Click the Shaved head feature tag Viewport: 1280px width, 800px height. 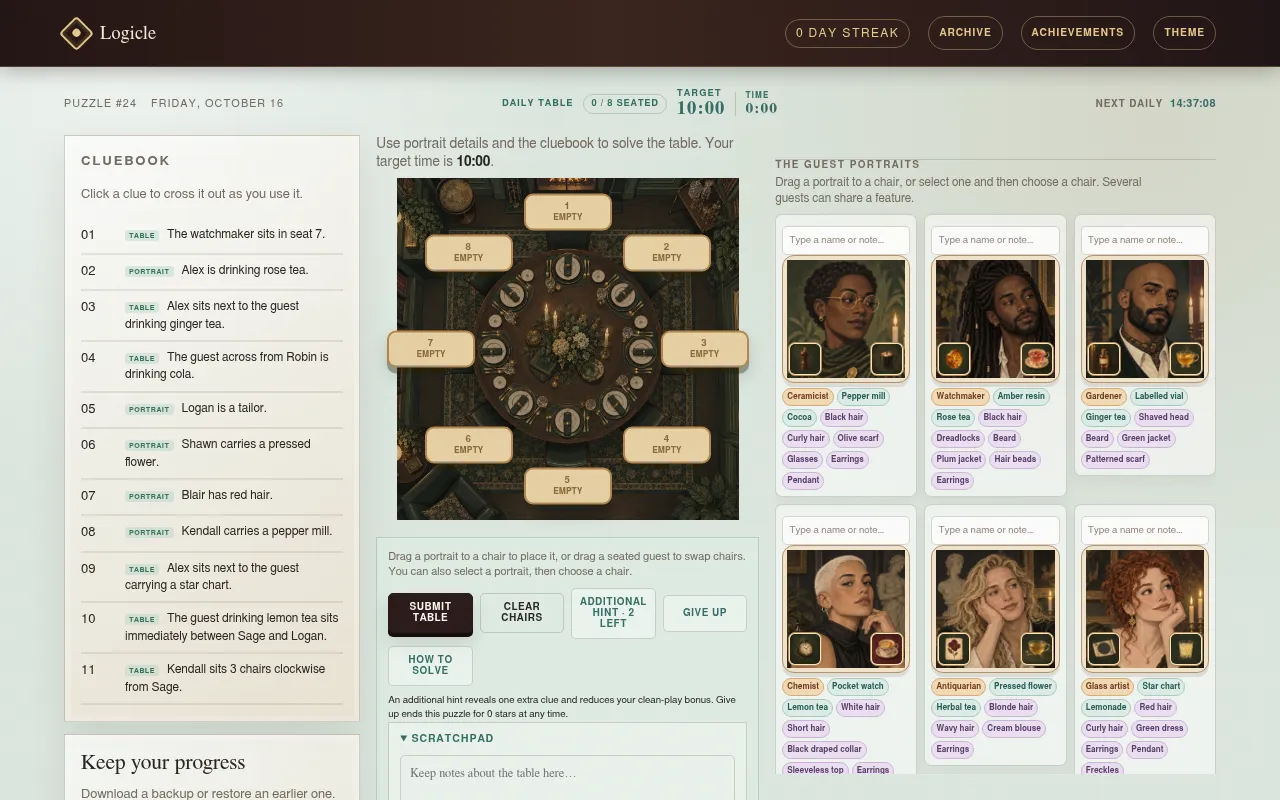click(1163, 417)
